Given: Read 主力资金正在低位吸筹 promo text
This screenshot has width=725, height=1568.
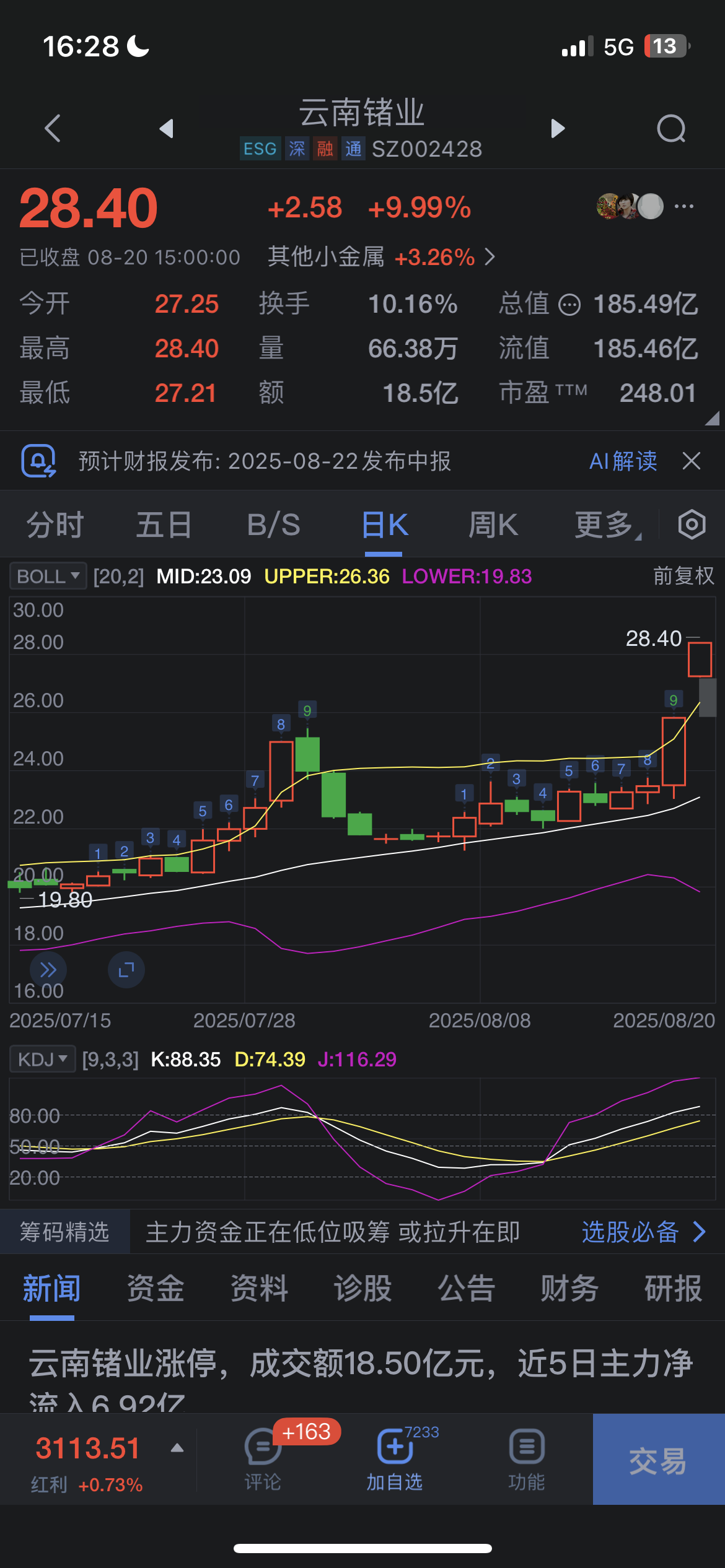Looking at the screenshot, I should pos(333,1232).
